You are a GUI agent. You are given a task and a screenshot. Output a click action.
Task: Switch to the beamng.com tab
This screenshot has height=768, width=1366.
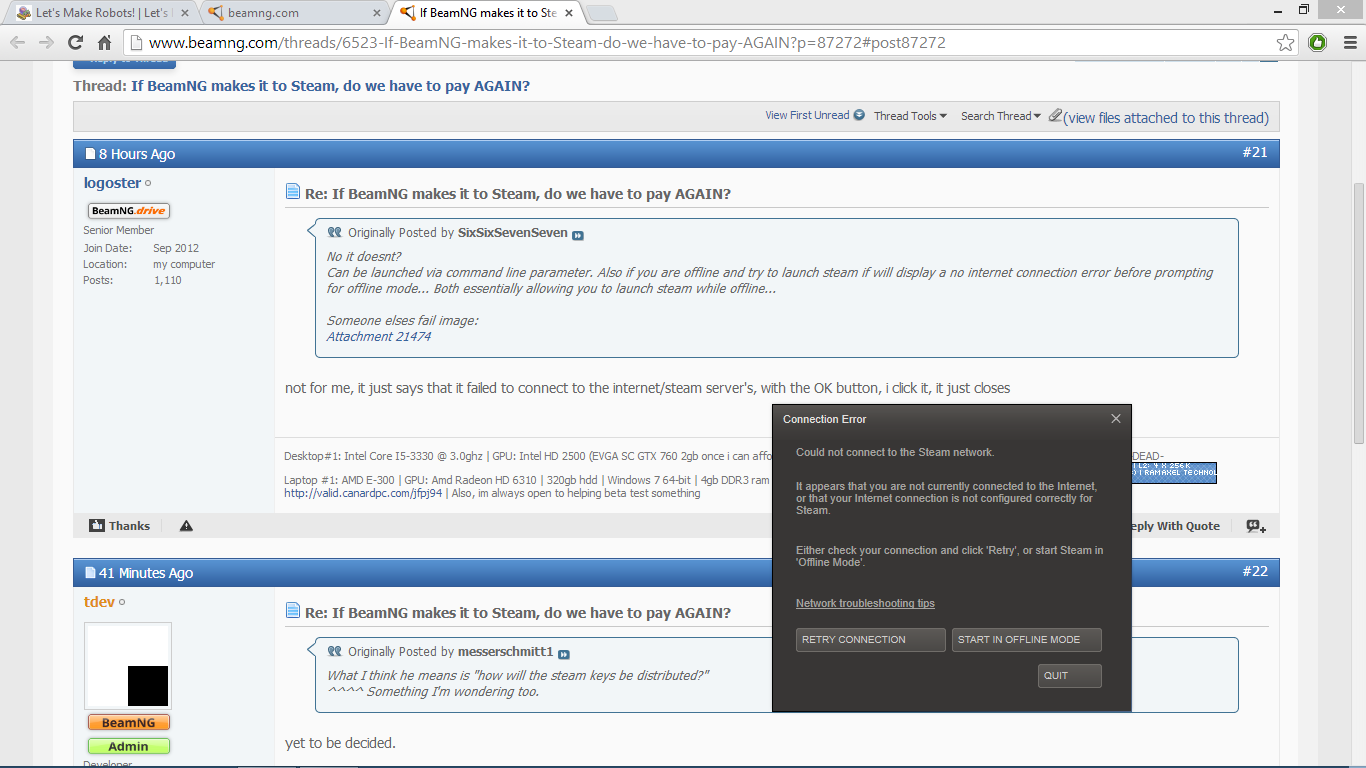coord(290,13)
